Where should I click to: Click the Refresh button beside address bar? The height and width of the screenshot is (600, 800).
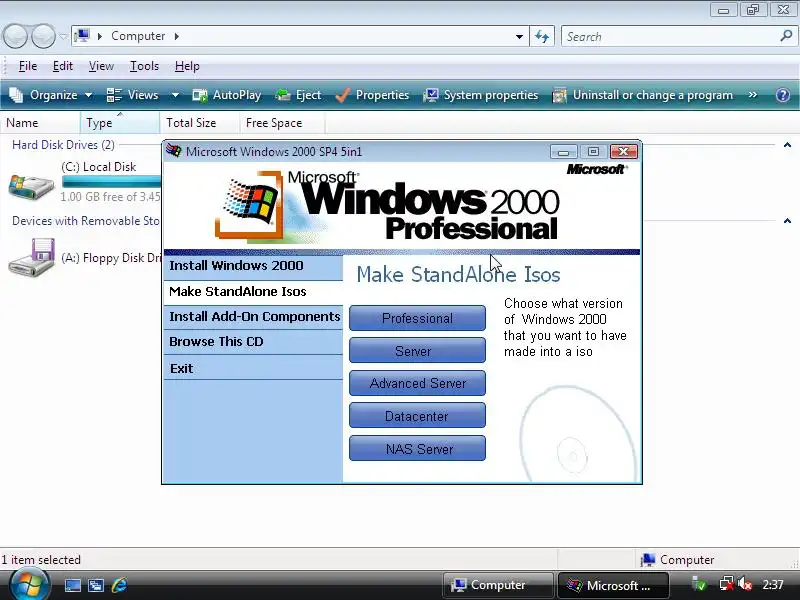[x=542, y=37]
